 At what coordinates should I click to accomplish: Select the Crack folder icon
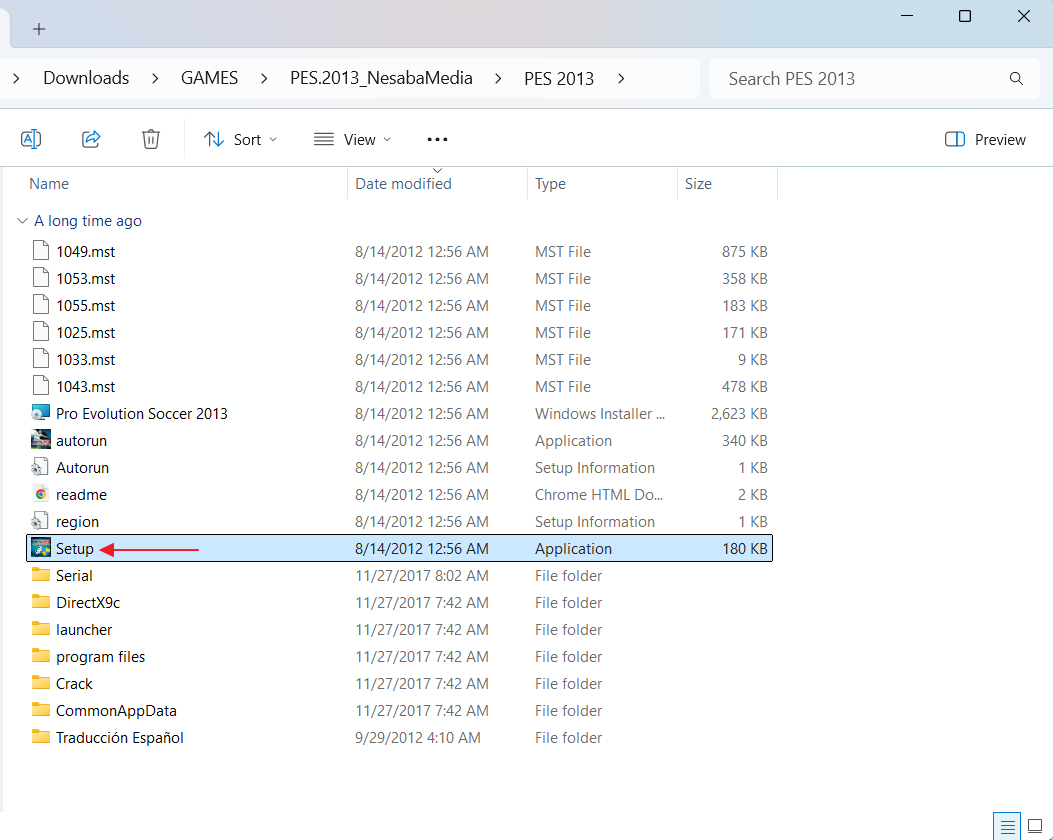pos(41,683)
